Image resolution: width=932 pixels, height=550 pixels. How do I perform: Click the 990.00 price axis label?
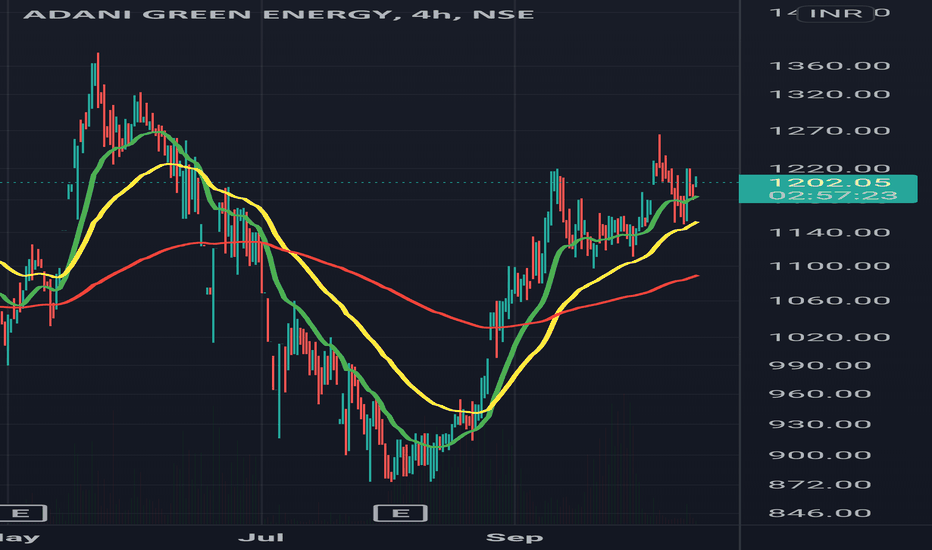pyautogui.click(x=820, y=365)
